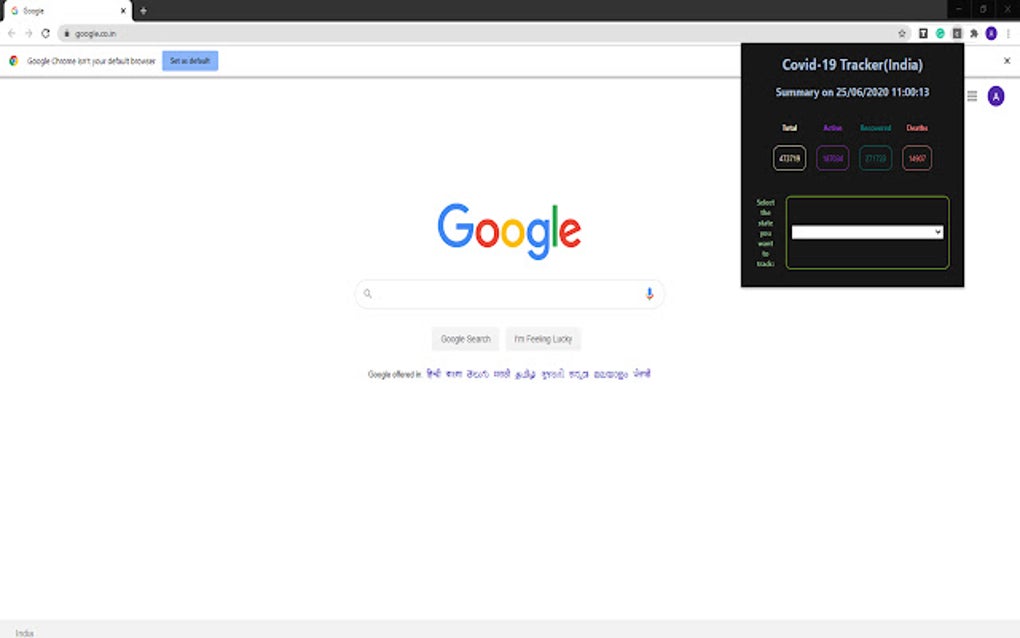Viewport: 1020px width, 638px height.
Task: Dismiss the default browser notification
Action: click(1007, 60)
